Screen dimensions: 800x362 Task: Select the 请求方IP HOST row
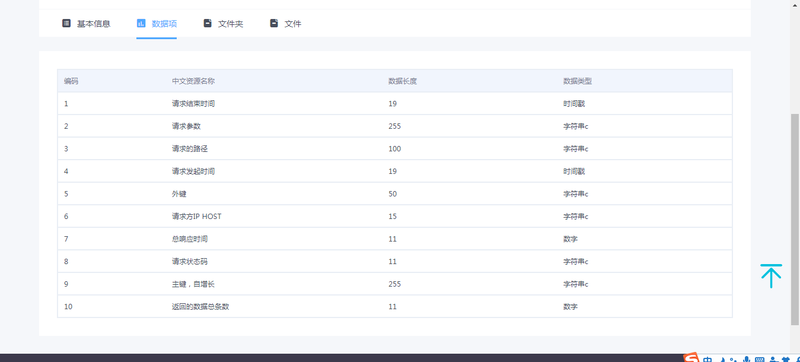coord(395,216)
